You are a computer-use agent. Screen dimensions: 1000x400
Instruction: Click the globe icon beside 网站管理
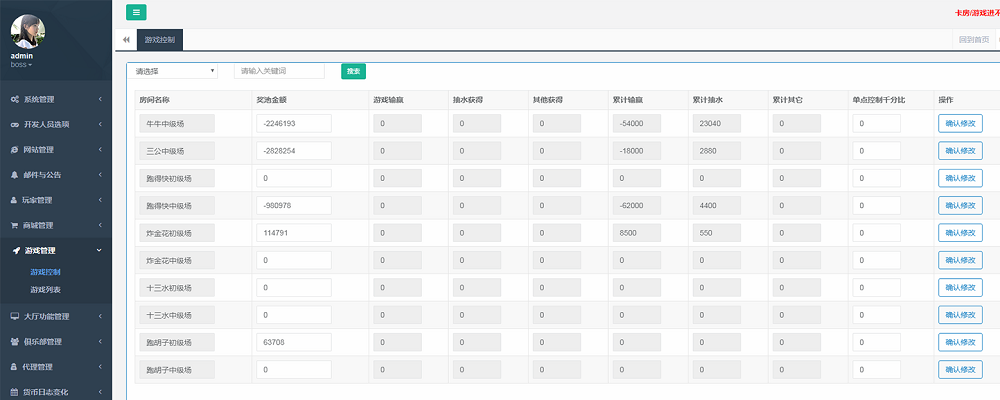tap(14, 150)
